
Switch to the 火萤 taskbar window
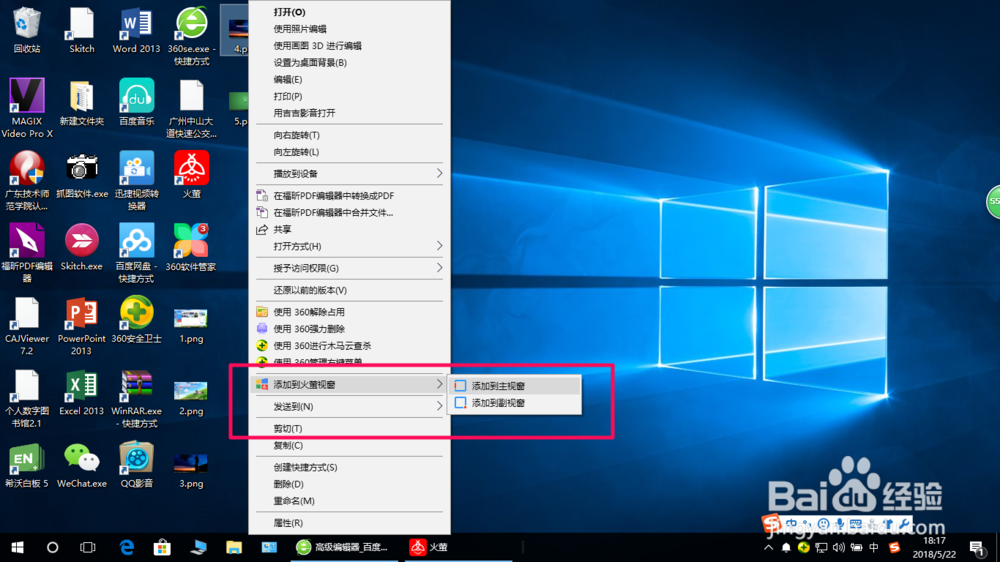click(457, 547)
